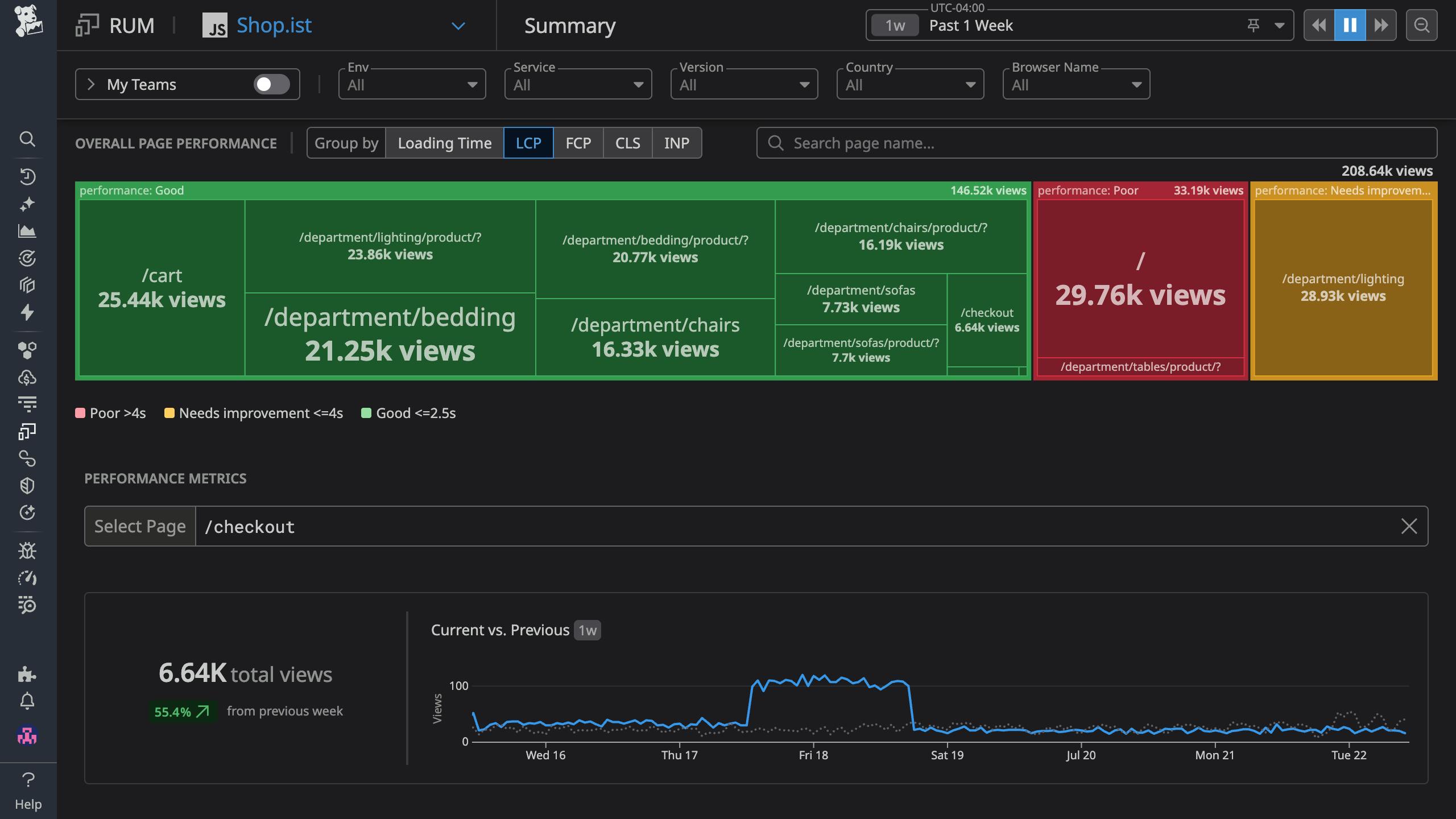Open the Watchdog sparkles icon in sidebar

pyautogui.click(x=28, y=204)
